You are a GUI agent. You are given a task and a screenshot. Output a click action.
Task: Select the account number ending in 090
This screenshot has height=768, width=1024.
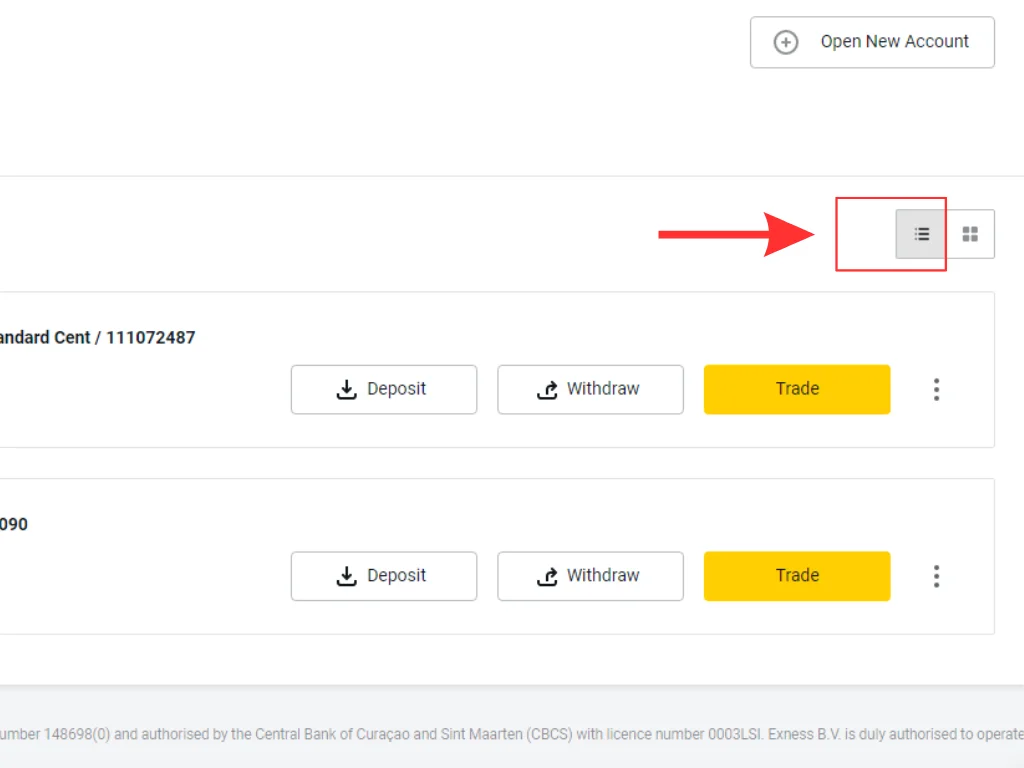(13, 524)
